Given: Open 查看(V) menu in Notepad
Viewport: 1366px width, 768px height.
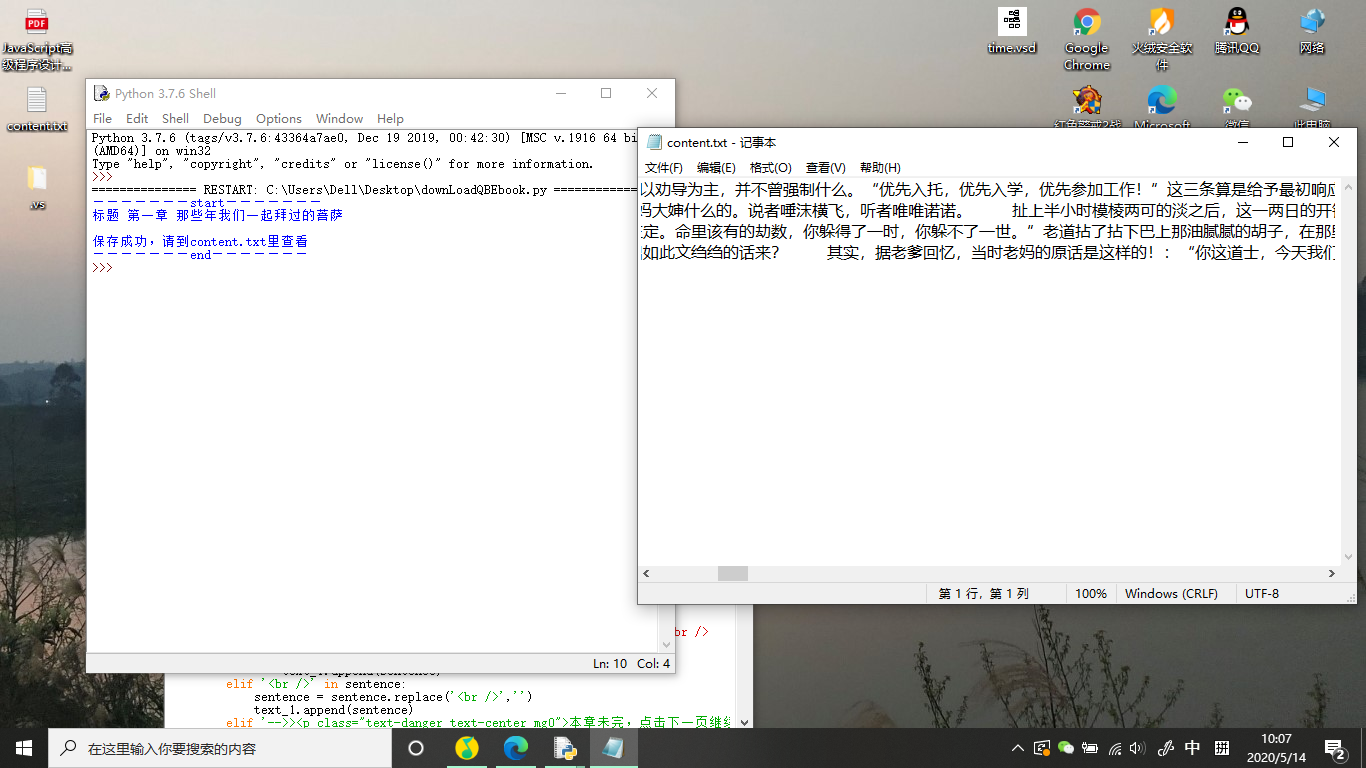Looking at the screenshot, I should click(x=826, y=168).
